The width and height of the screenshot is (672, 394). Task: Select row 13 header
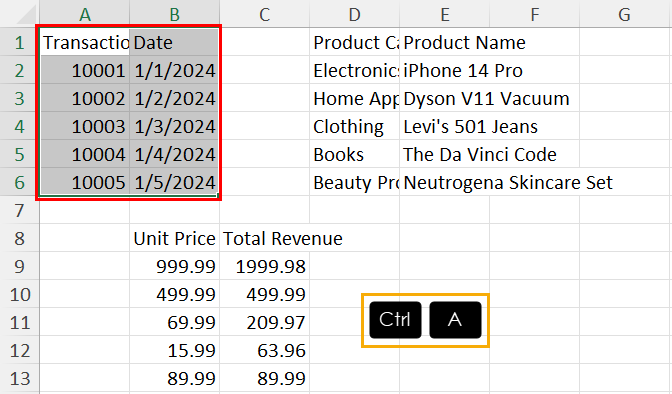click(20, 378)
